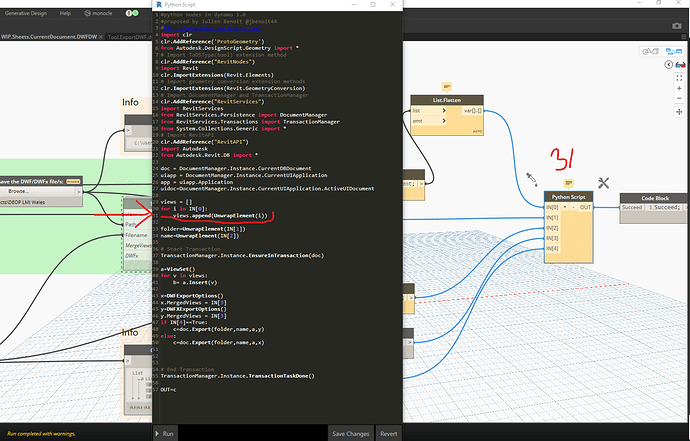Click the zoom to fit icon
Image resolution: width=690 pixels, height=441 pixels.
679,78
